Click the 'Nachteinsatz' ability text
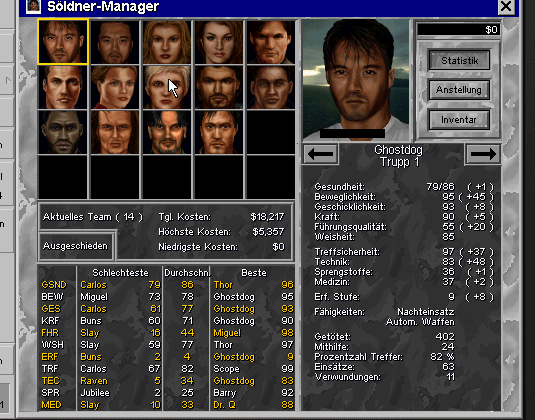Viewport: 535px width, 420px height. coord(426,312)
